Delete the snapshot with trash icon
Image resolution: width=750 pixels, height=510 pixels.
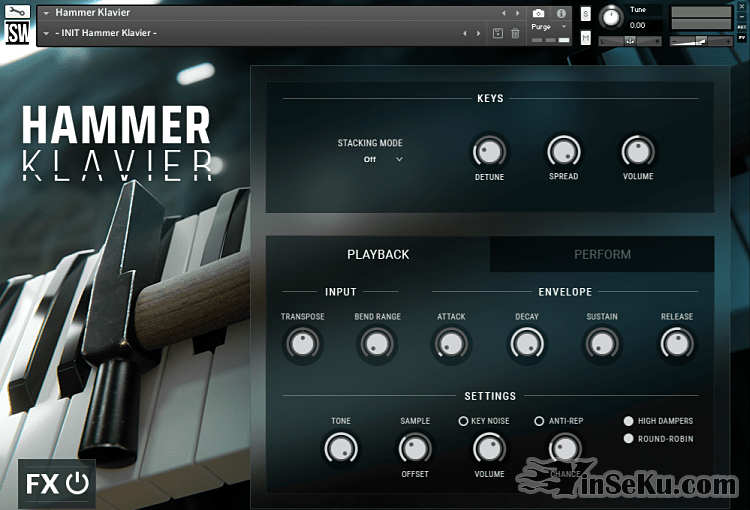coord(515,34)
